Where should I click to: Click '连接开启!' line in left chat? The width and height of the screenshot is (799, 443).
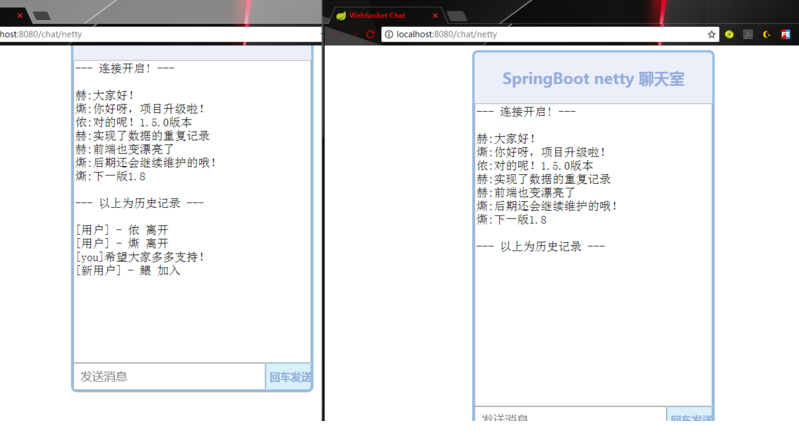click(x=125, y=68)
